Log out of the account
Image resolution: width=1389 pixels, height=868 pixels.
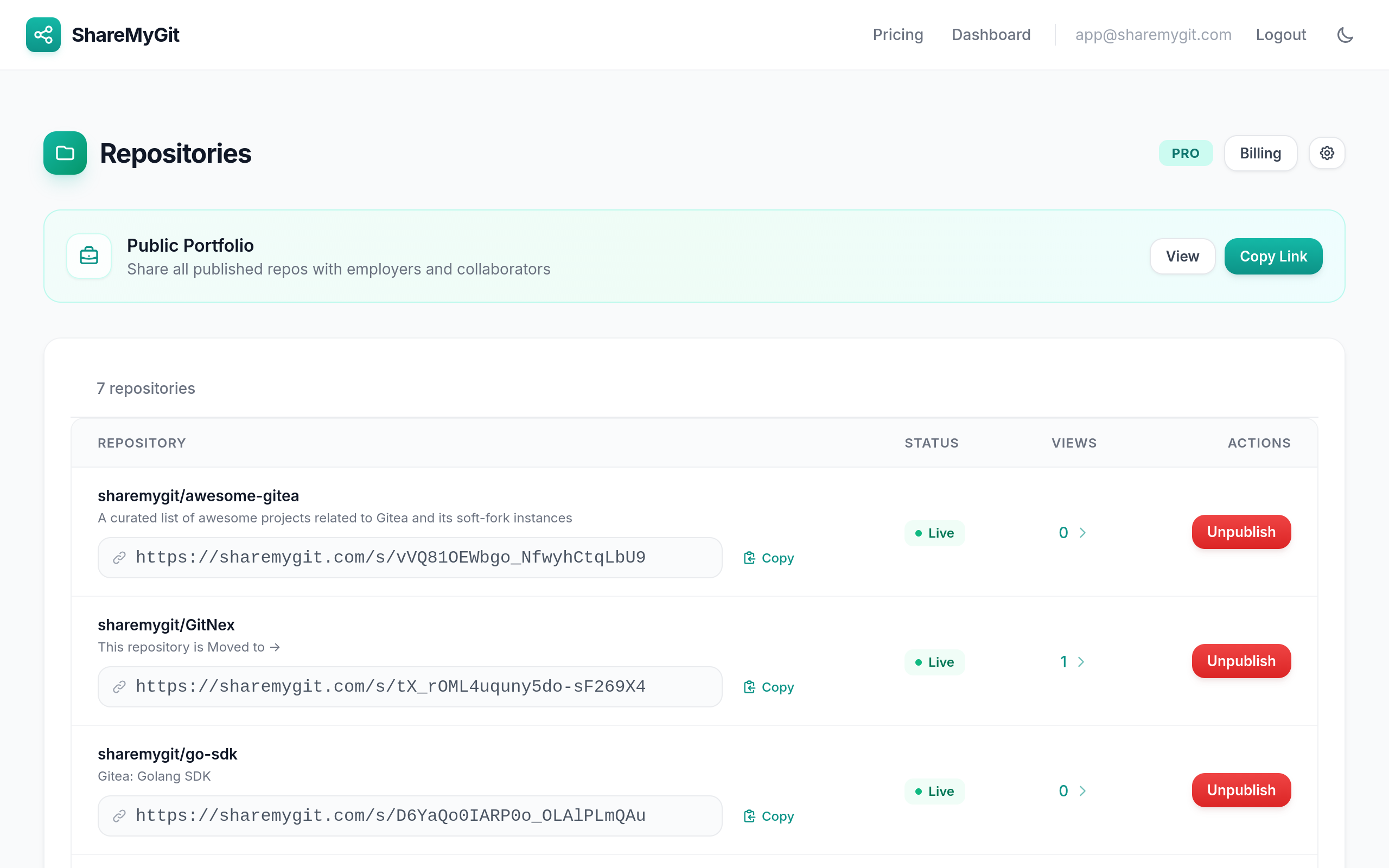[x=1280, y=35]
